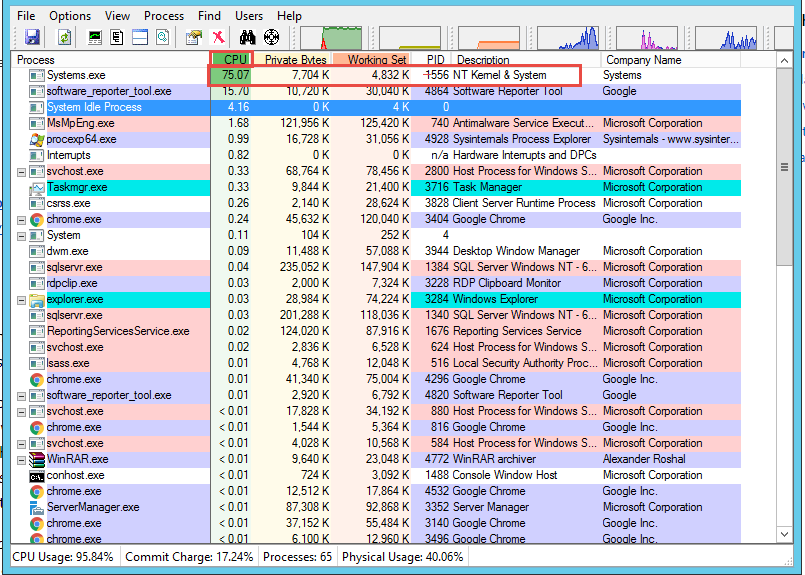This screenshot has height=575, width=805.
Task: Click the View DLLs/Handles toolbar icon
Action: click(x=162, y=37)
